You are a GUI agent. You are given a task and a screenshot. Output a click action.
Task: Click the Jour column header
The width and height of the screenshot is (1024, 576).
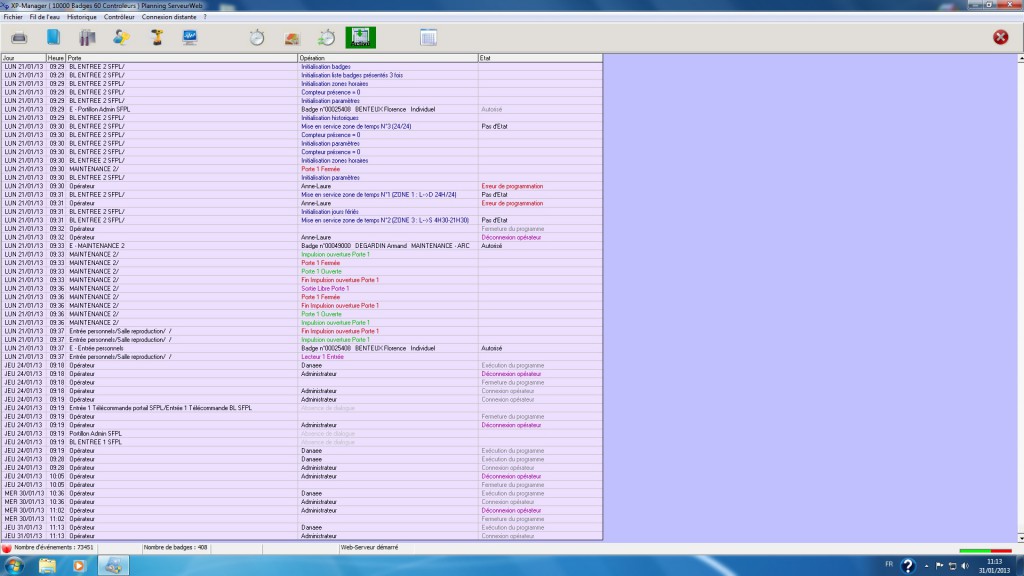[x=24, y=58]
